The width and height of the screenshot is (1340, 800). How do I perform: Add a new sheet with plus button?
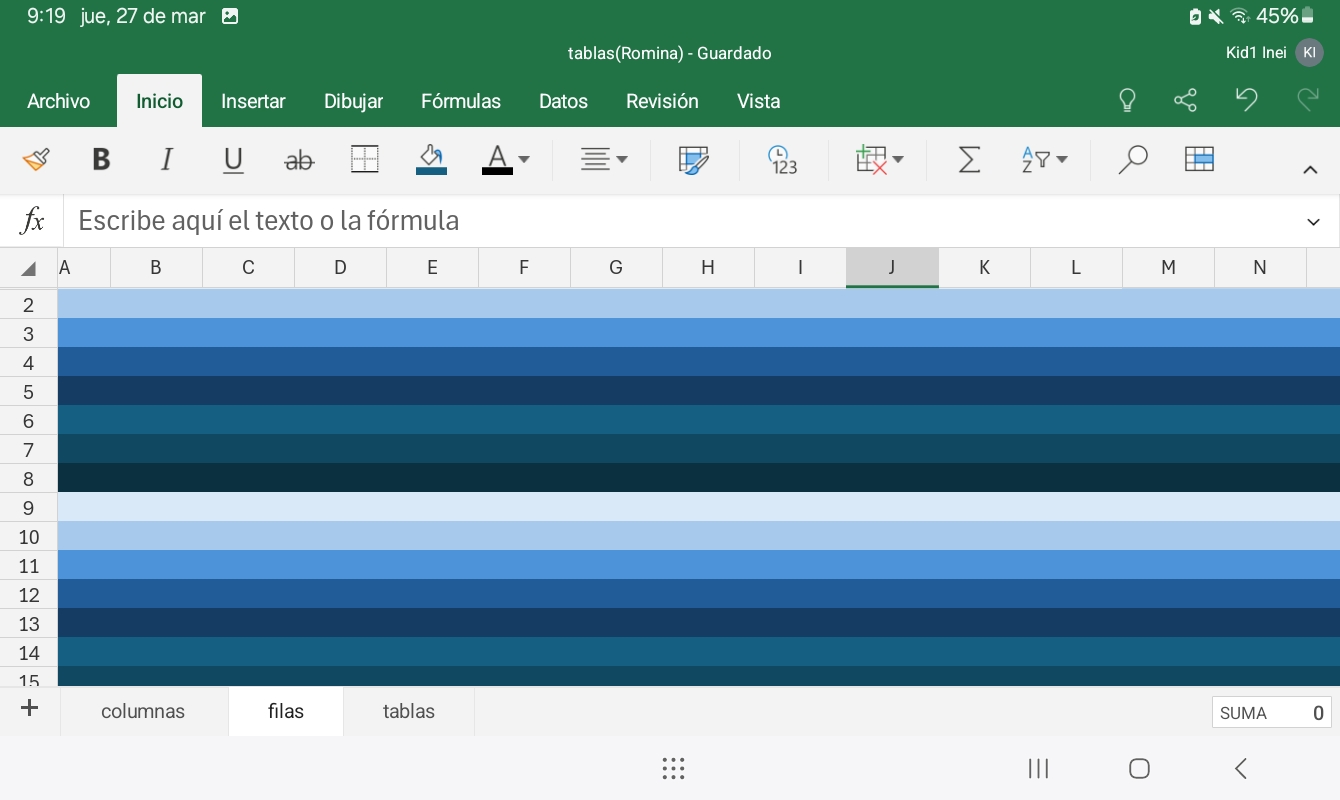tap(30, 709)
